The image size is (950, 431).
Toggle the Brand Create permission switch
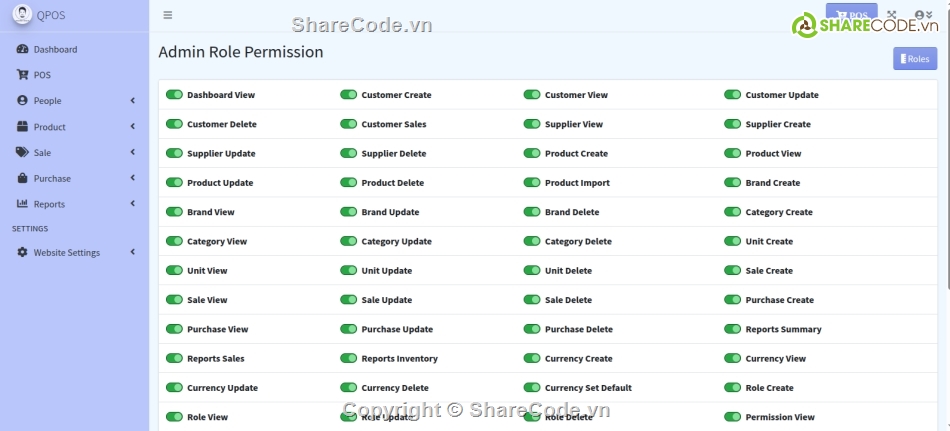(732, 182)
